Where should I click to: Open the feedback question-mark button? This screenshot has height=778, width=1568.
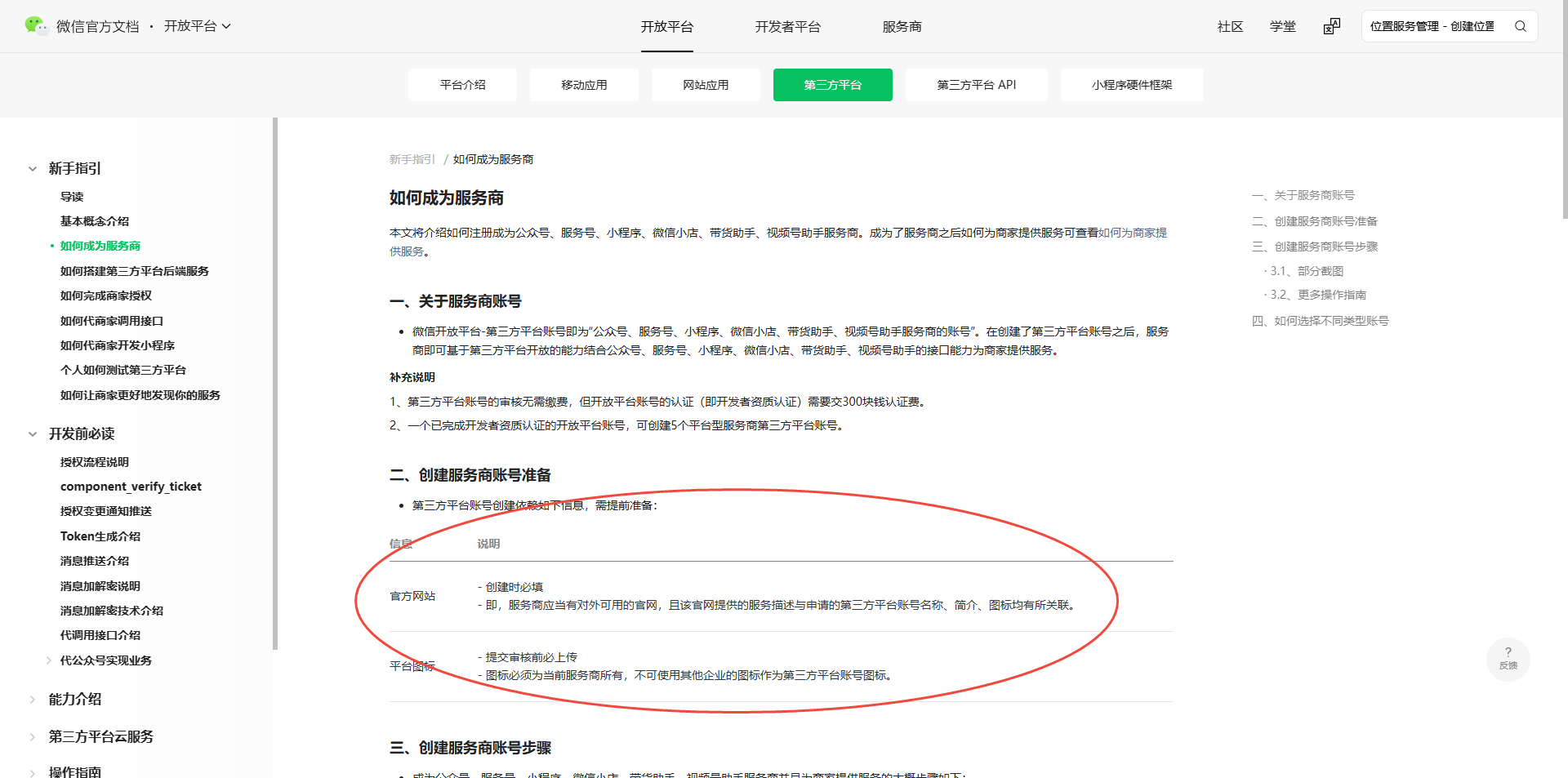[x=1508, y=658]
